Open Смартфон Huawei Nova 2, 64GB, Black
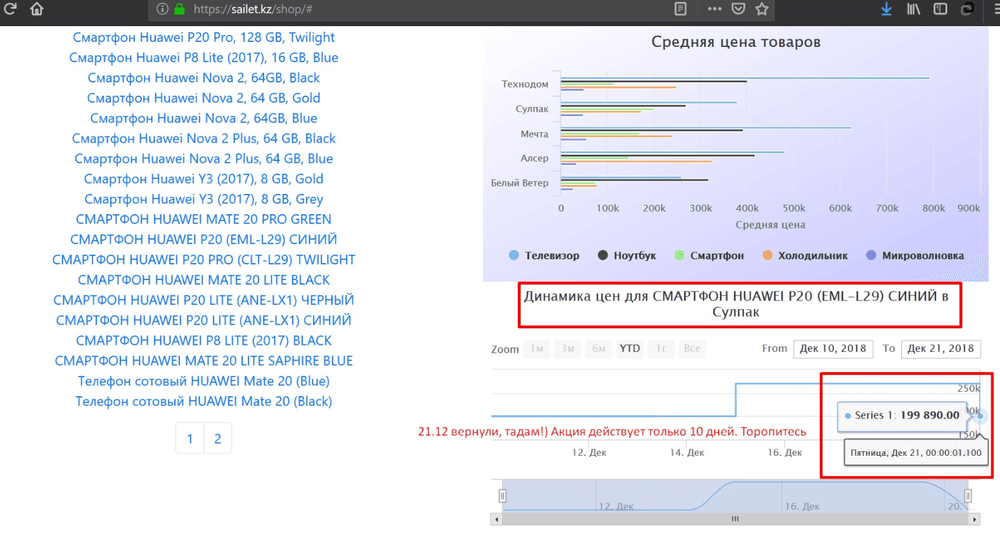This screenshot has height=535, width=1000. click(203, 78)
